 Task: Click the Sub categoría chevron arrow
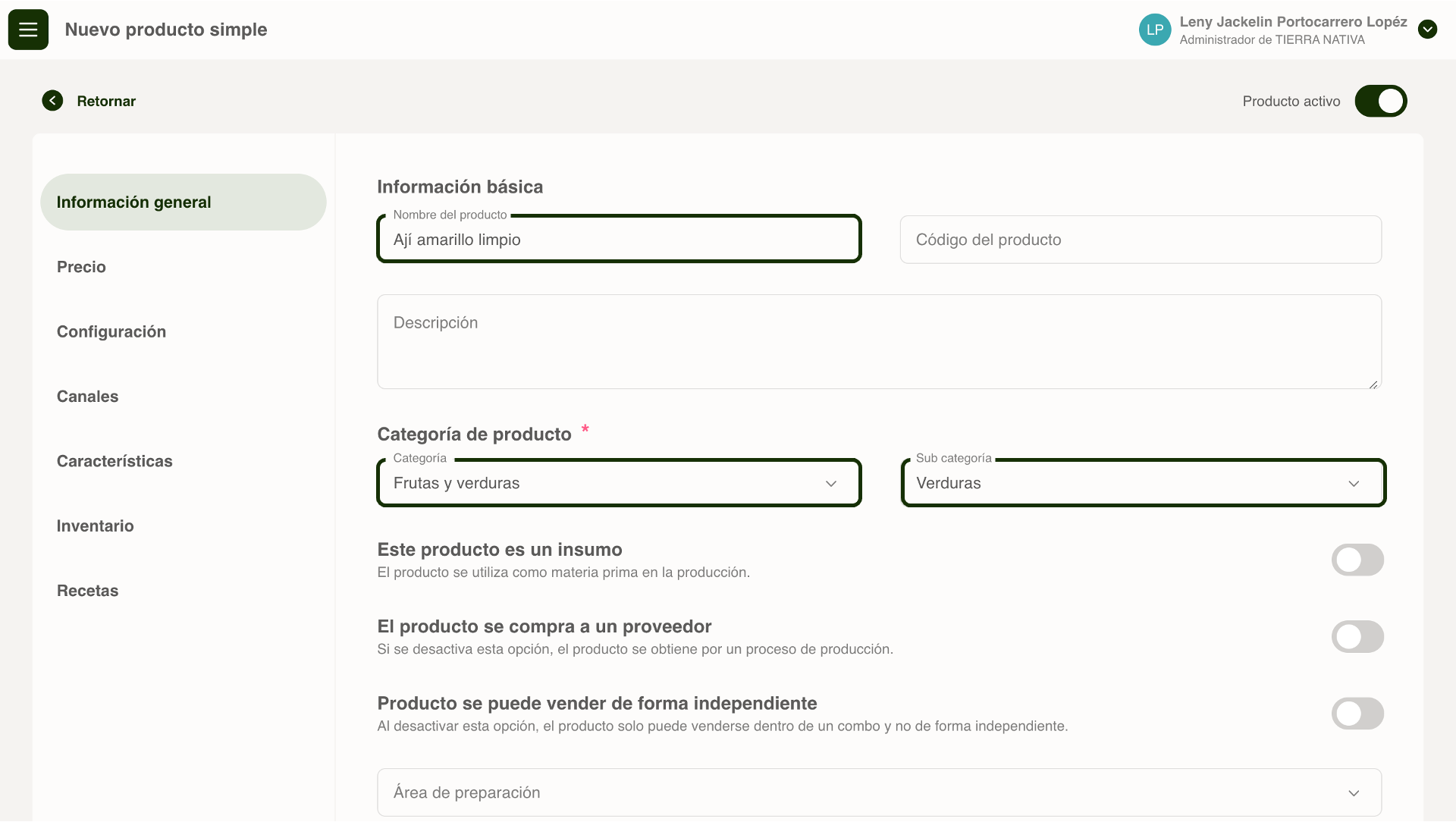click(1354, 484)
